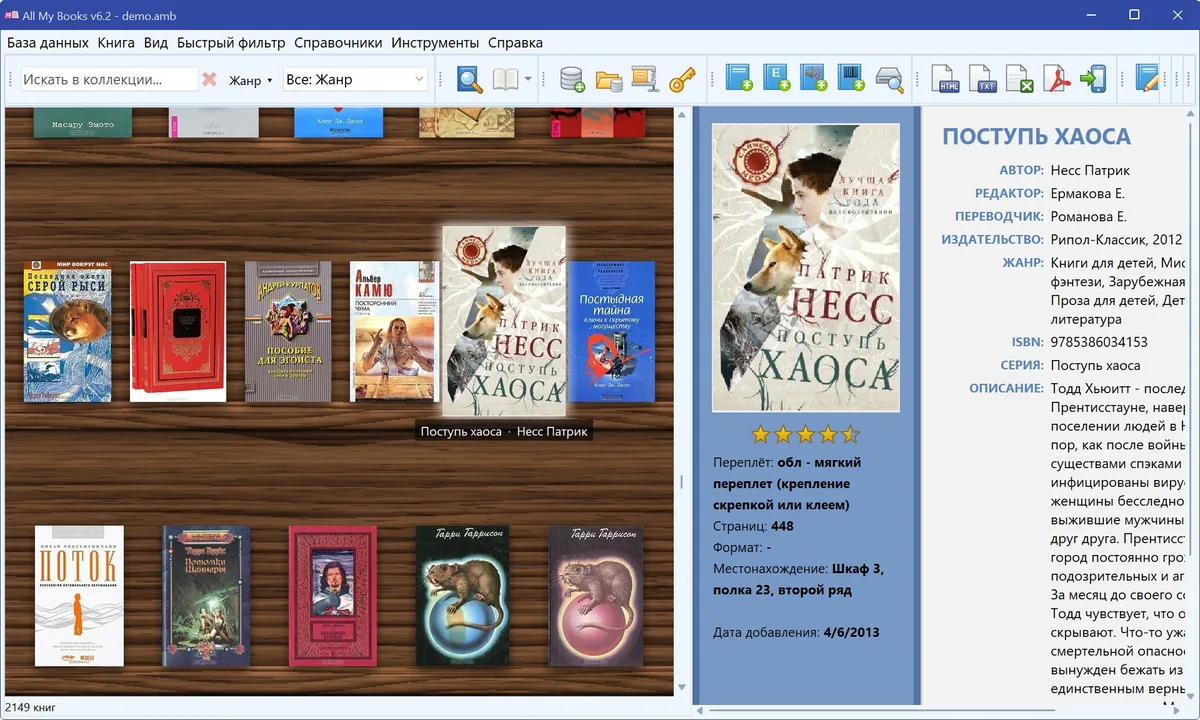Select the 'Пособие для эгоиста' book cover
The height and width of the screenshot is (720, 1200).
tap(288, 332)
